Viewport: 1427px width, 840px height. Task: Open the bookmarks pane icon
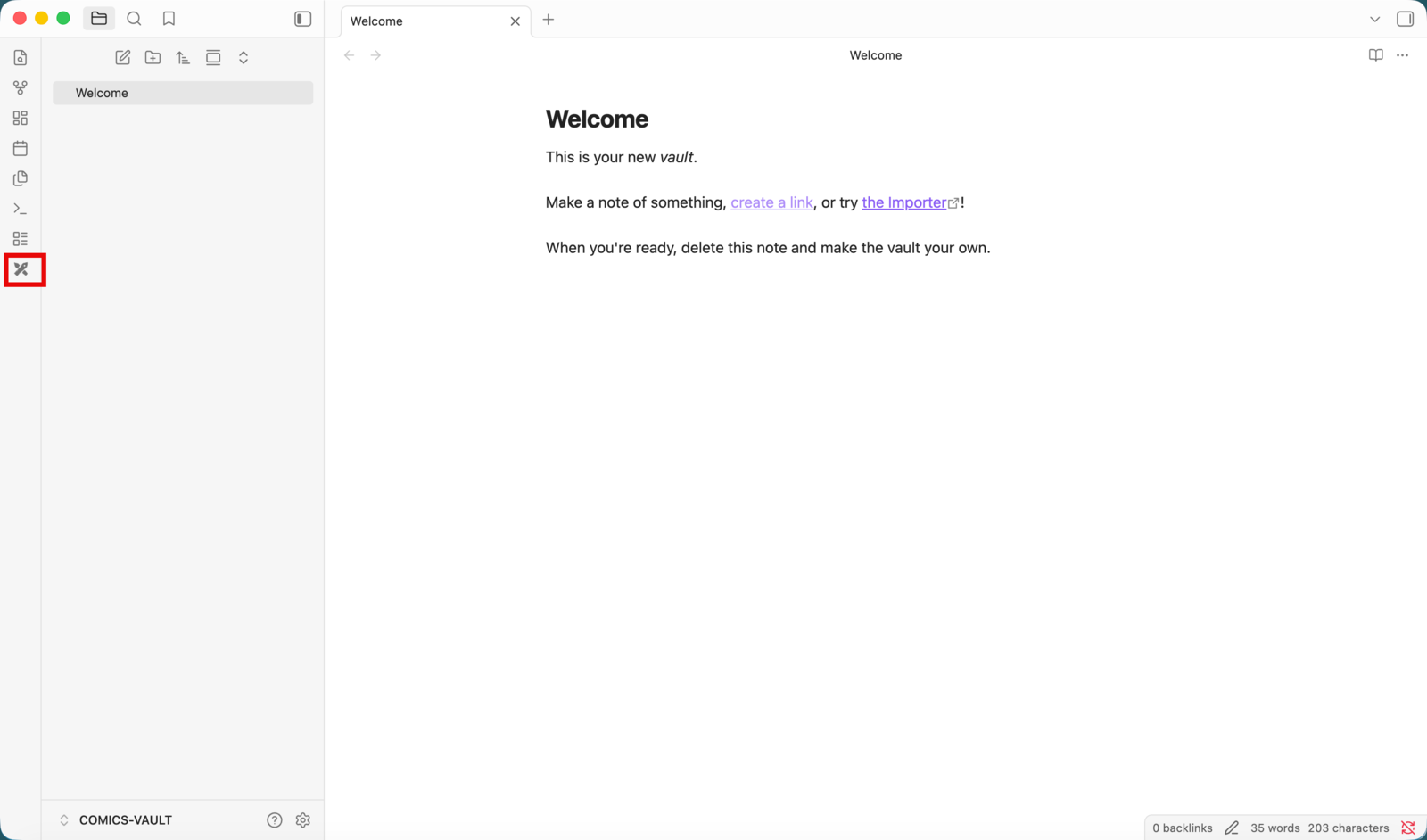pyautogui.click(x=169, y=19)
